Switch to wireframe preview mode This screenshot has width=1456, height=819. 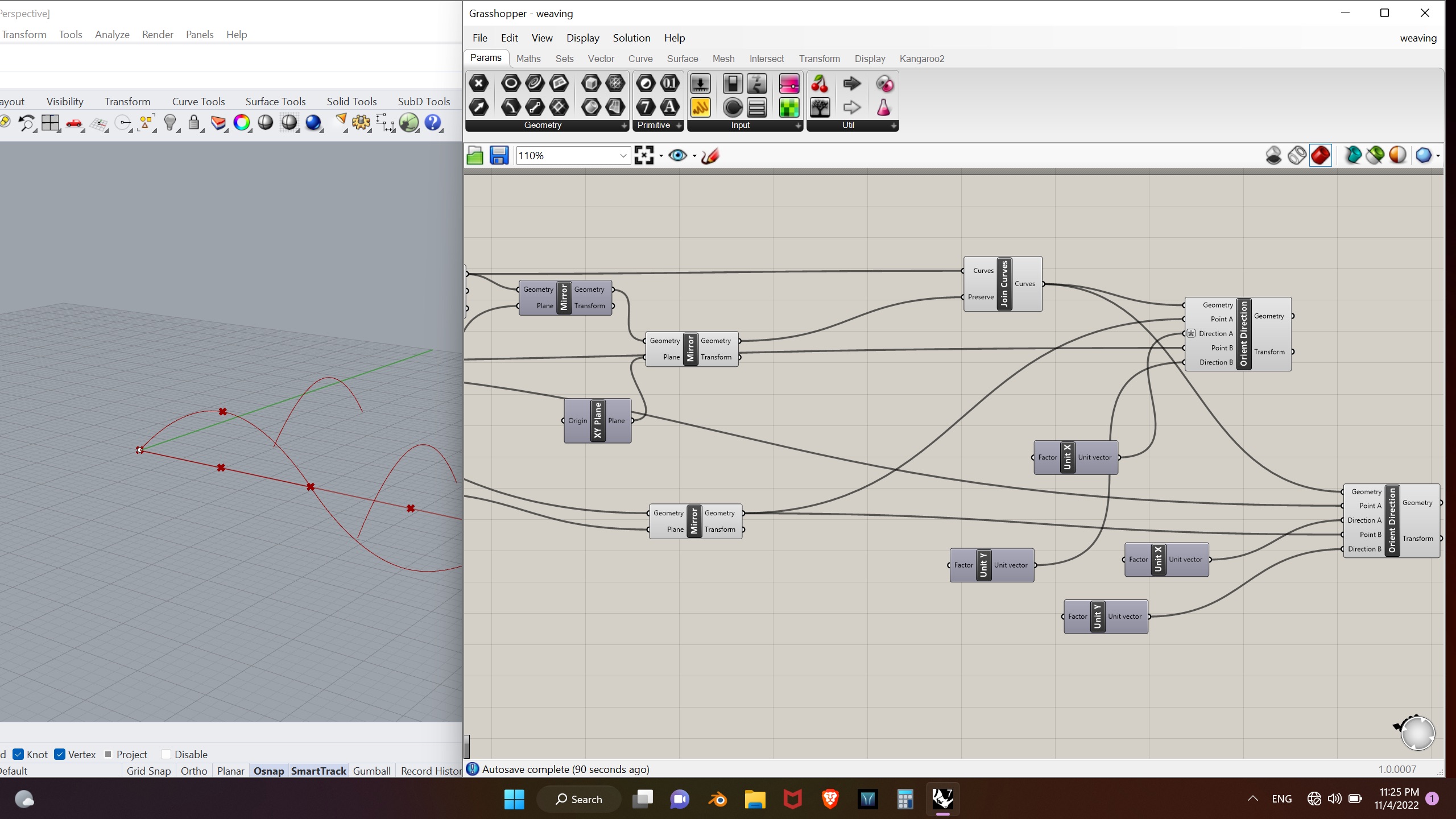pos(1297,155)
